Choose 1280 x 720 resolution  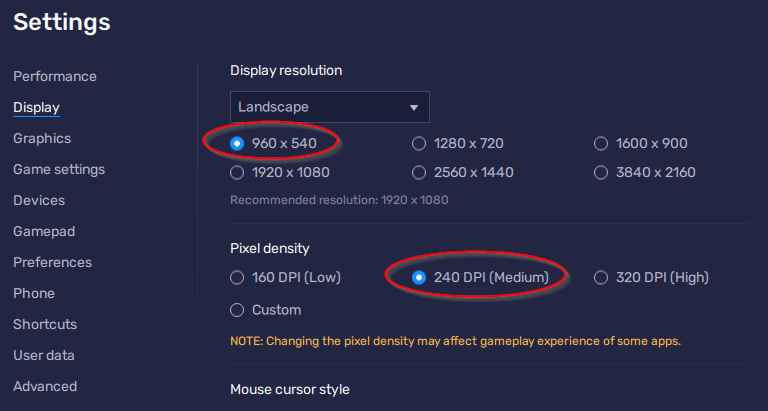point(419,143)
